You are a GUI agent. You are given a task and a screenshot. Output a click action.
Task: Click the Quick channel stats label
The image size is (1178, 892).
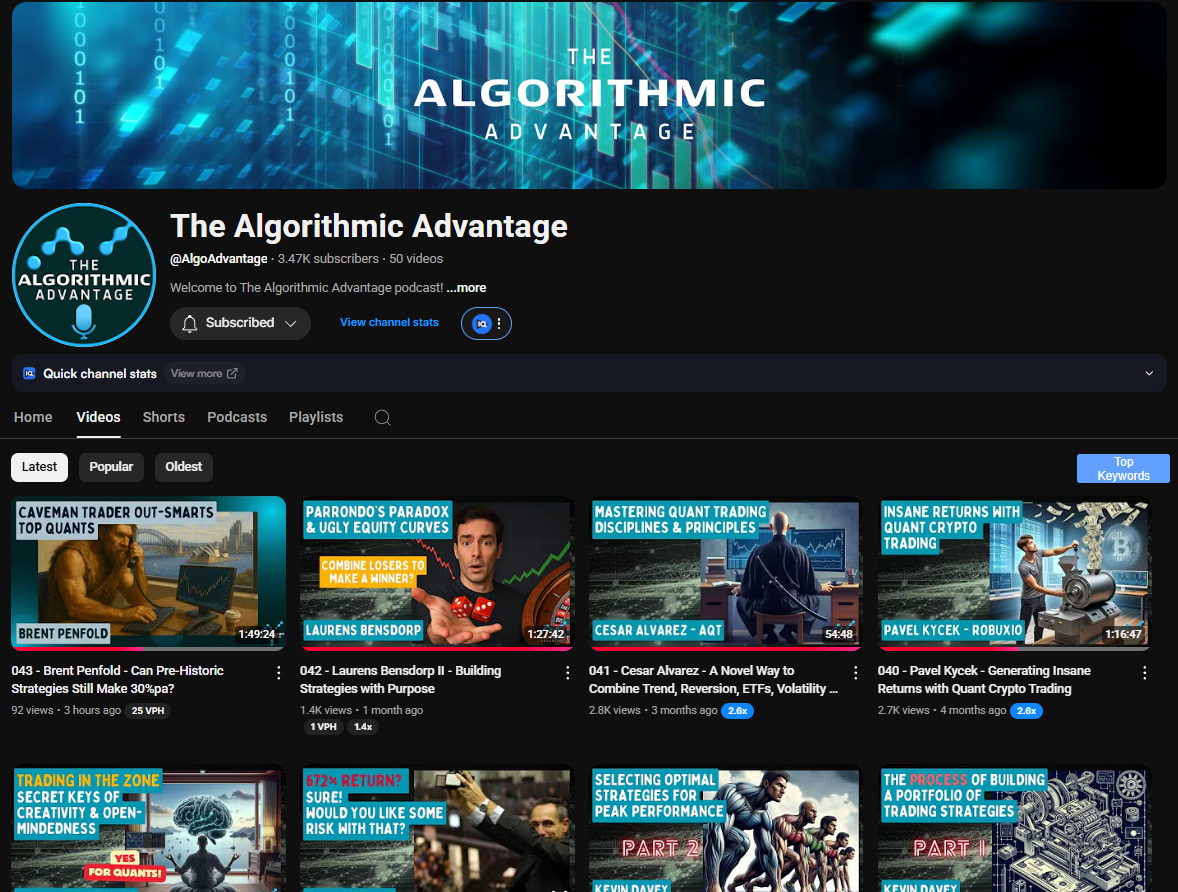point(100,373)
